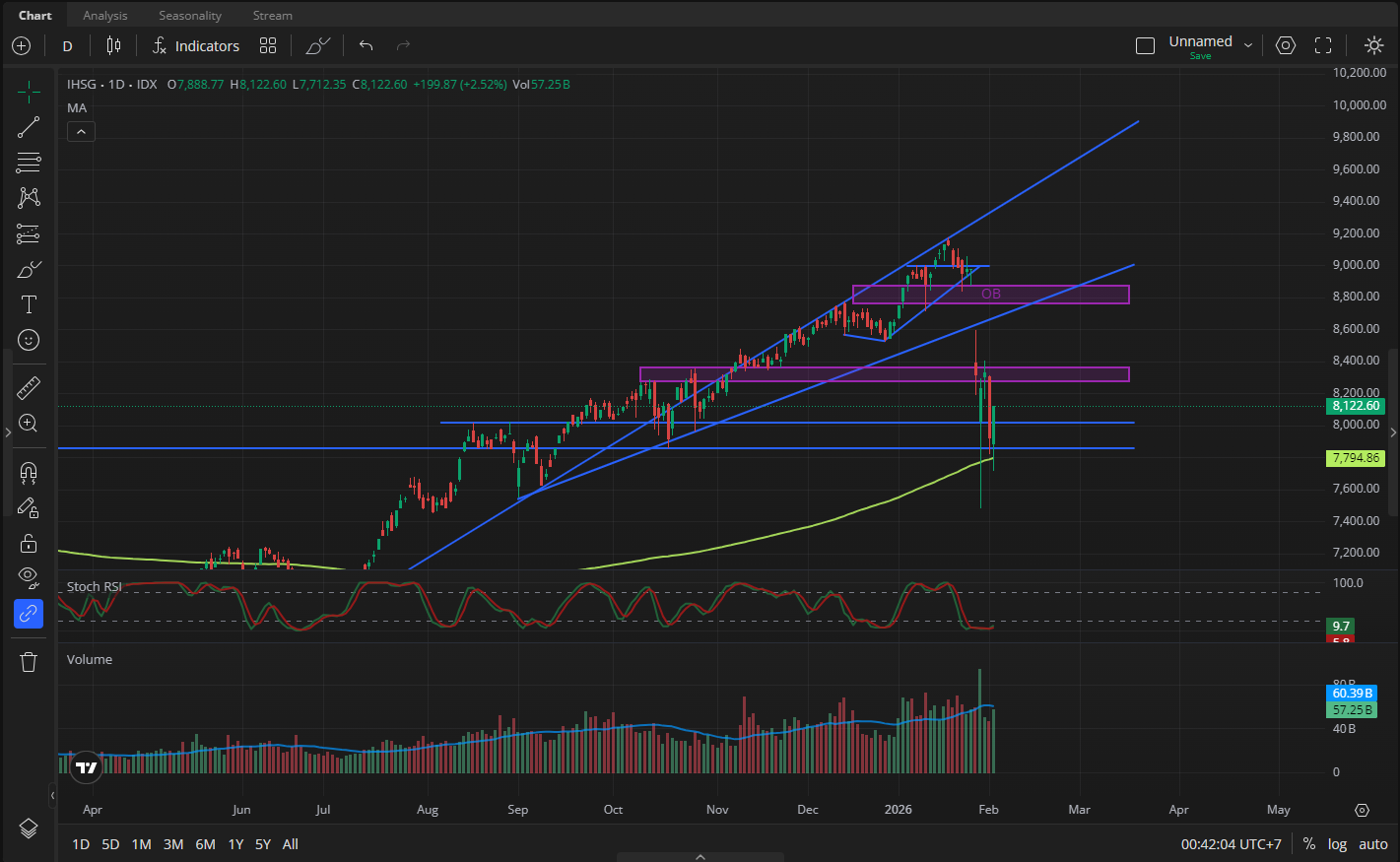Toggle hide all drawings eye icon
The image size is (1400, 862).
[x=29, y=577]
